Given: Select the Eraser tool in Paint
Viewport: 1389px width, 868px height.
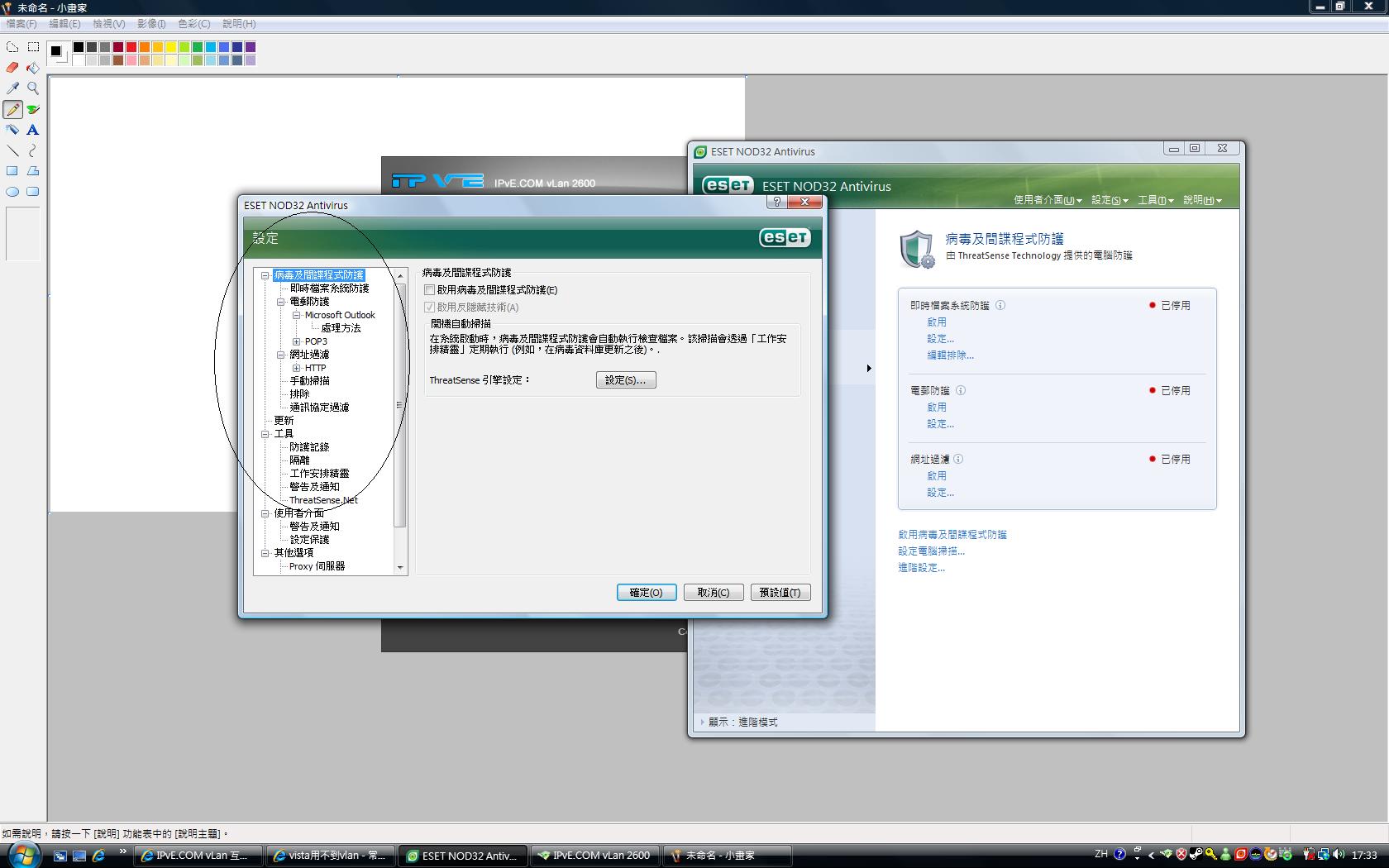Looking at the screenshot, I should click(x=12, y=68).
